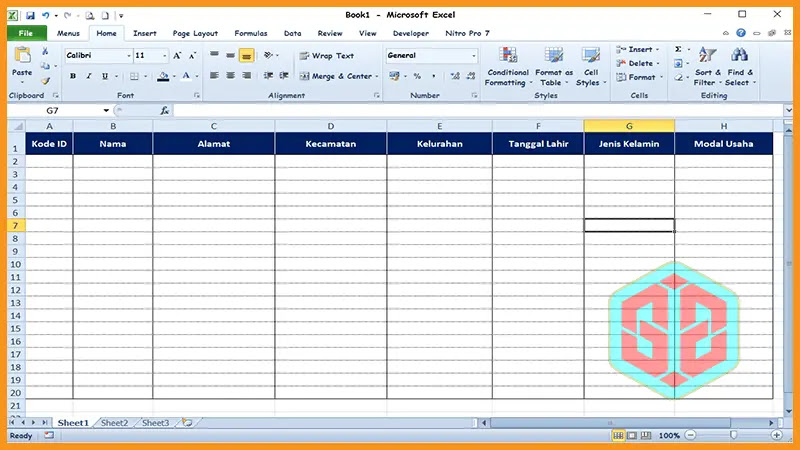The image size is (800, 450).
Task: Toggle Center horizontal alignment
Action: click(231, 76)
